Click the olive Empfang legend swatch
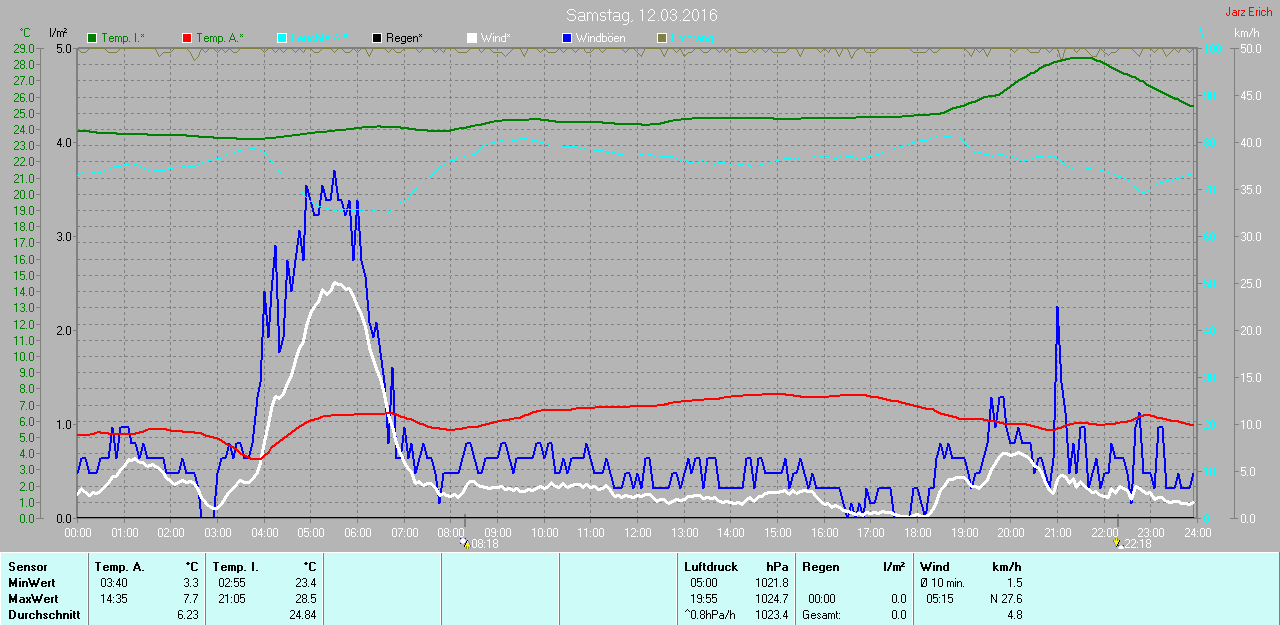This screenshot has width=1280, height=625. 660,38
